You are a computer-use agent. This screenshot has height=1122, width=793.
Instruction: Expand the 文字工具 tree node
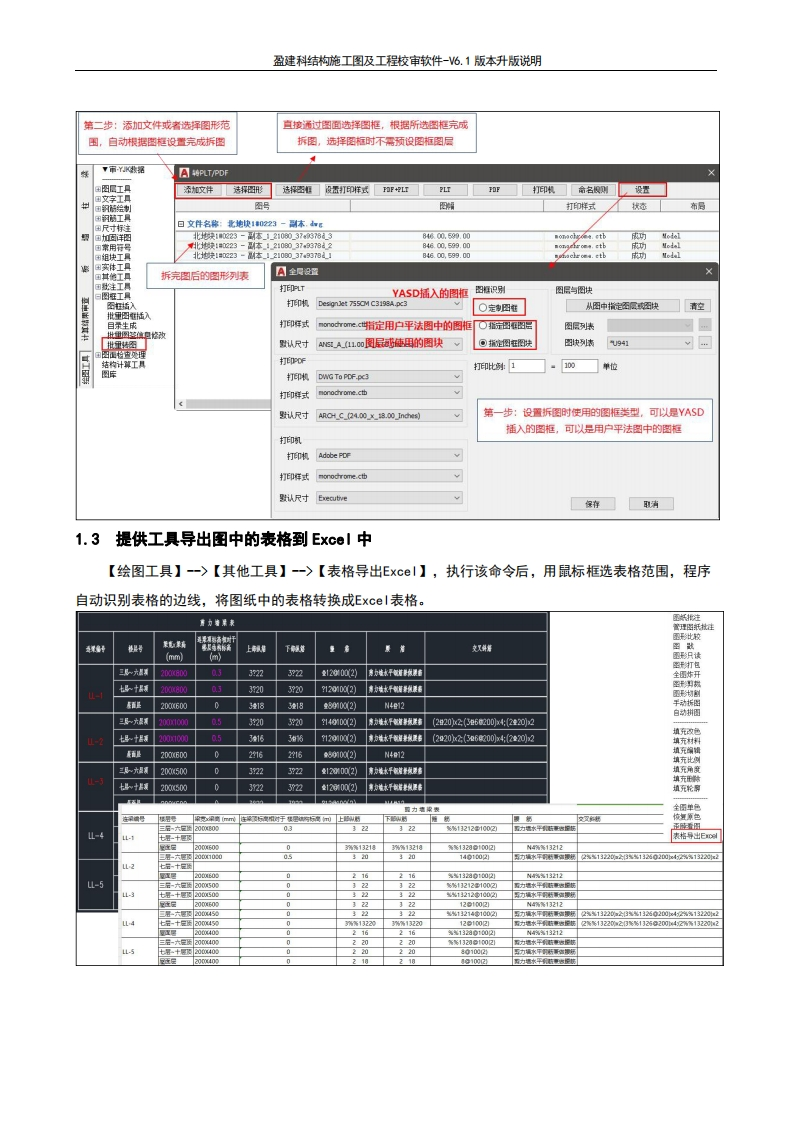pyautogui.click(x=98, y=199)
